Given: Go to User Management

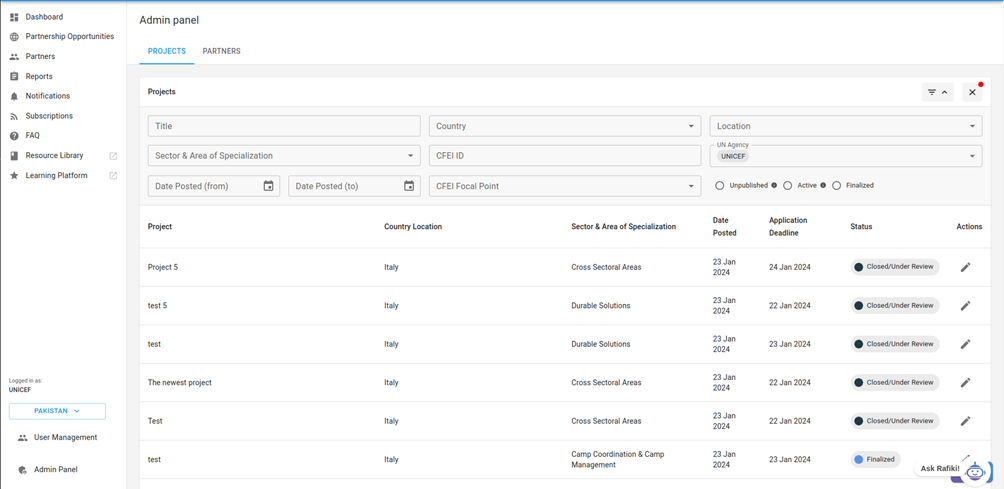Looking at the screenshot, I should 65,438.
